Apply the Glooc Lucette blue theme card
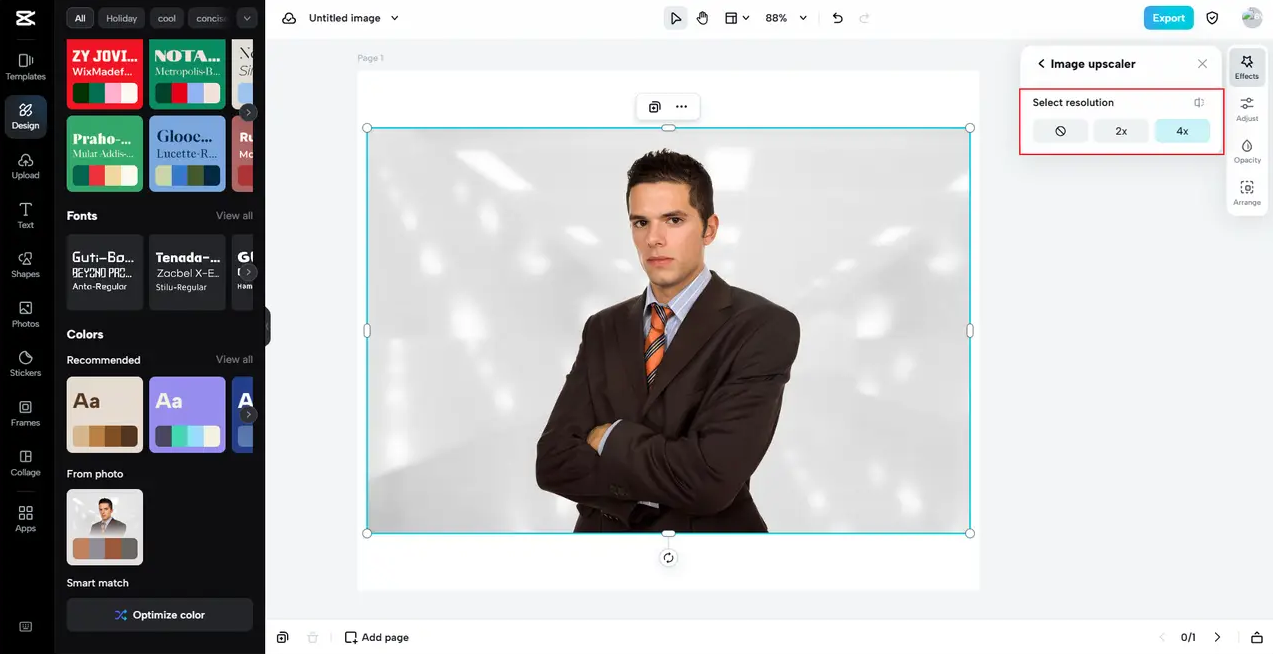This screenshot has width=1273, height=654. (x=187, y=154)
